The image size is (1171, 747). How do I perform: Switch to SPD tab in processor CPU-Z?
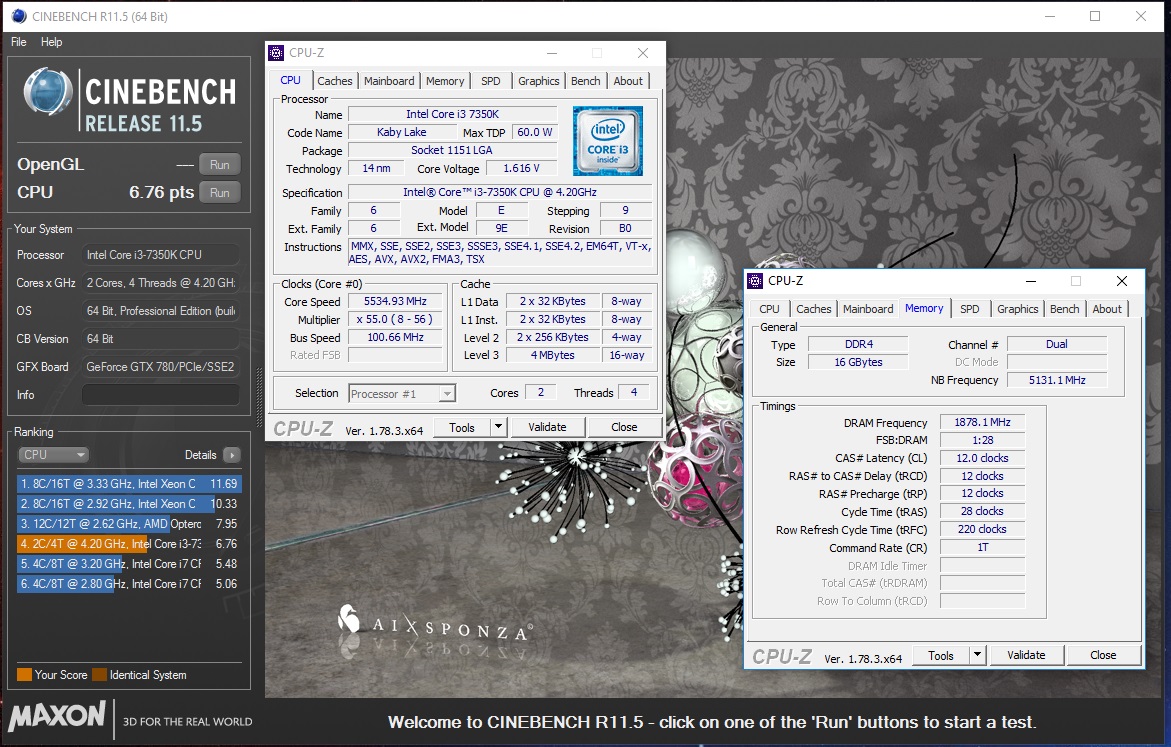tap(491, 81)
